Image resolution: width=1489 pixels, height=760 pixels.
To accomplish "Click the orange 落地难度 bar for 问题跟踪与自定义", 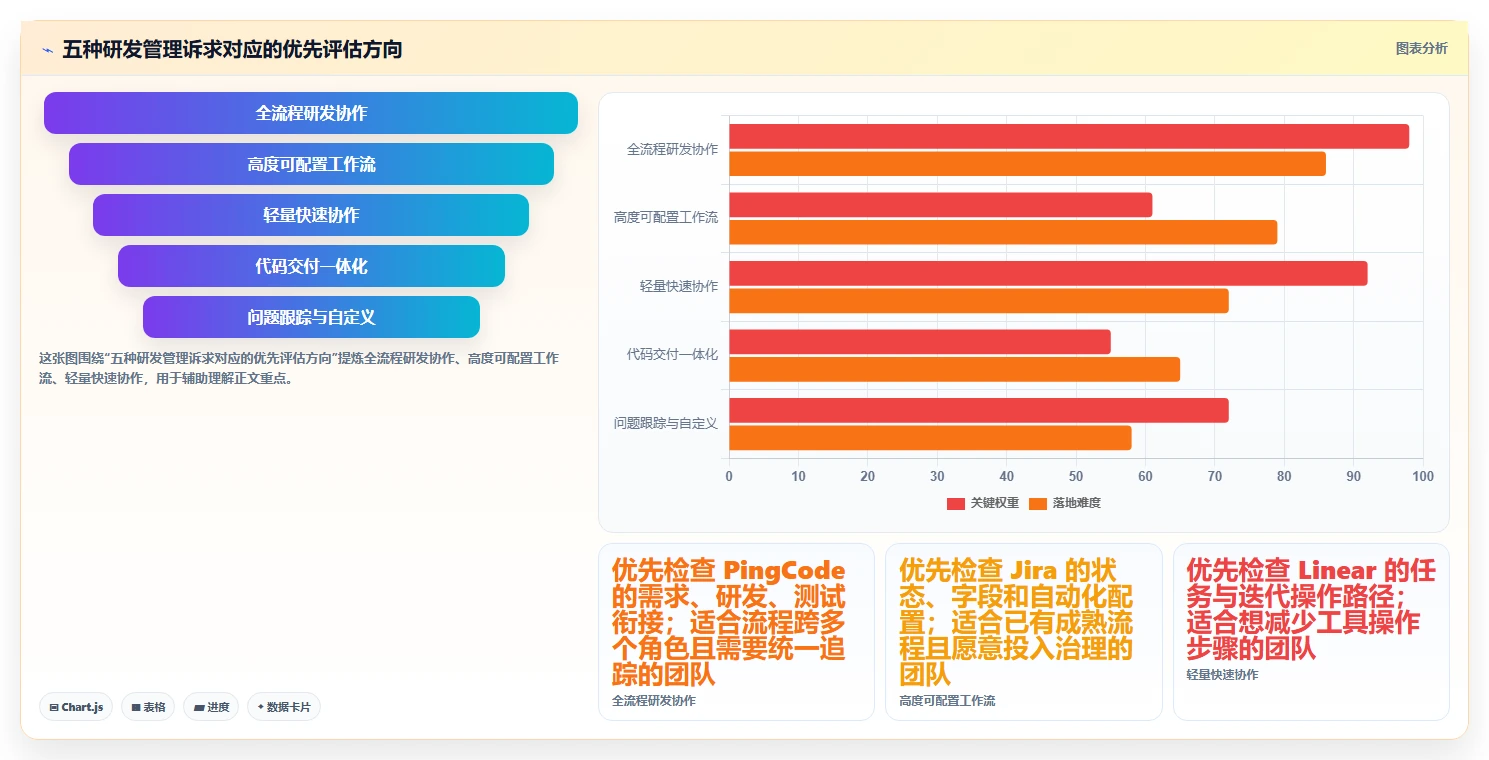I will pyautogui.click(x=930, y=437).
